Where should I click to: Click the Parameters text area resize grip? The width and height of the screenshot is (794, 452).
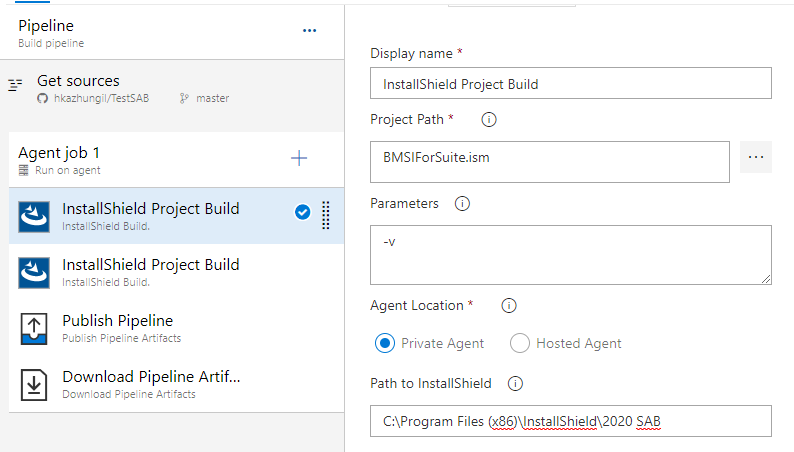tap(766, 279)
